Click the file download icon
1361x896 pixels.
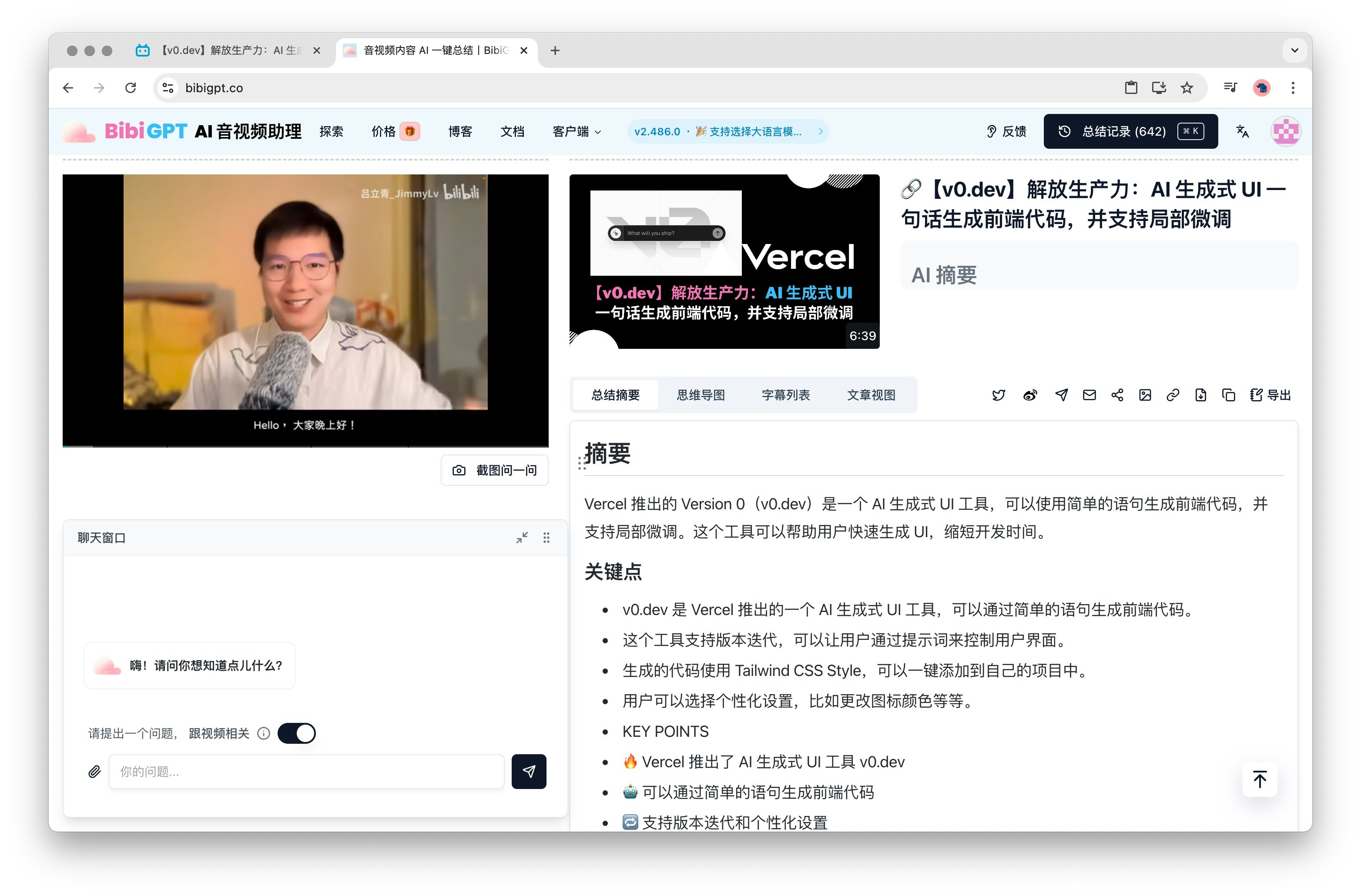[x=1201, y=395]
